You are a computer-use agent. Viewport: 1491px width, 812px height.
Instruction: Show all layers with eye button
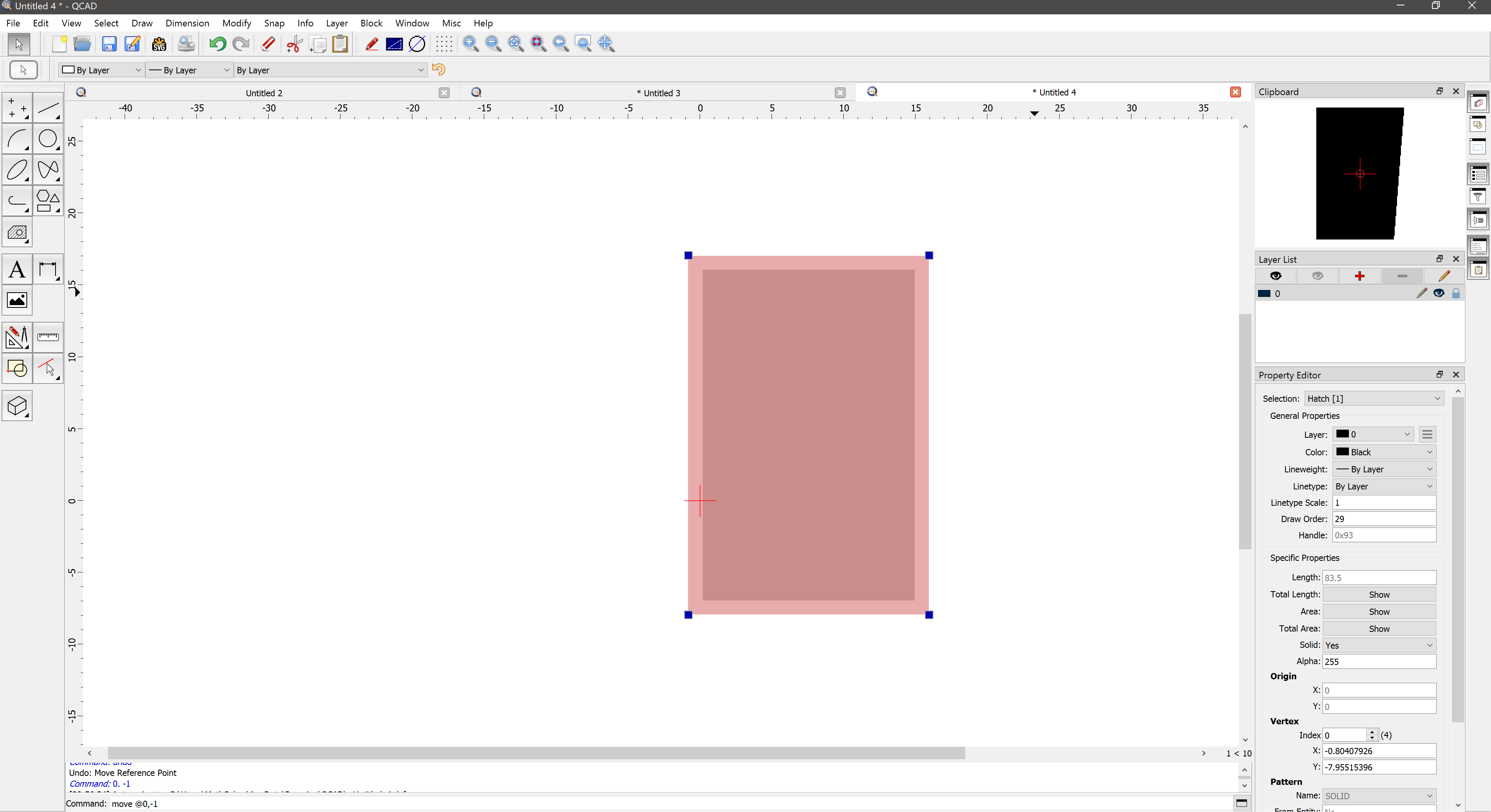coord(1276,276)
